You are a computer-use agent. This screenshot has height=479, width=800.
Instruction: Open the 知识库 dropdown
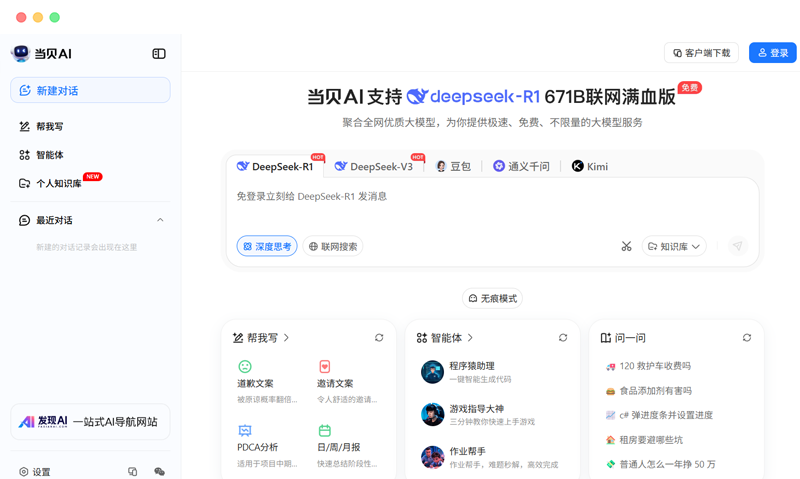(x=674, y=246)
